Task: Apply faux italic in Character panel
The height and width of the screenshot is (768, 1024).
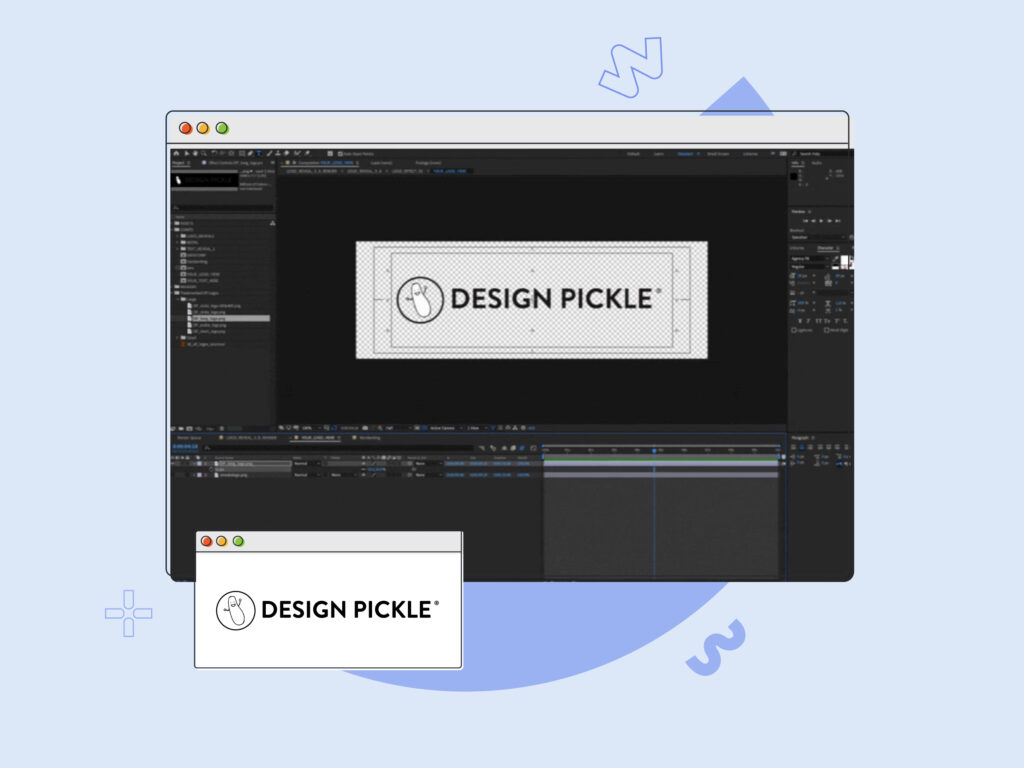Action: [x=809, y=321]
